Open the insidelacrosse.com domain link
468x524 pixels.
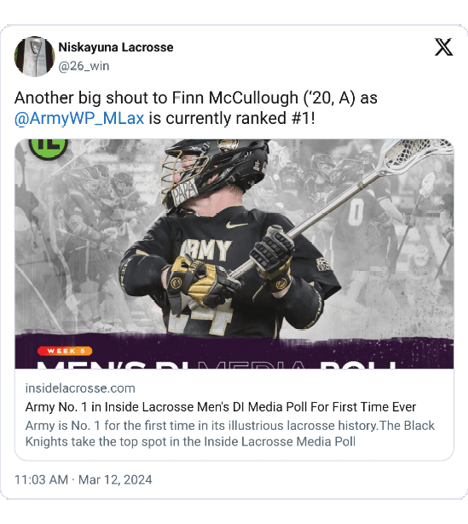pos(80,388)
